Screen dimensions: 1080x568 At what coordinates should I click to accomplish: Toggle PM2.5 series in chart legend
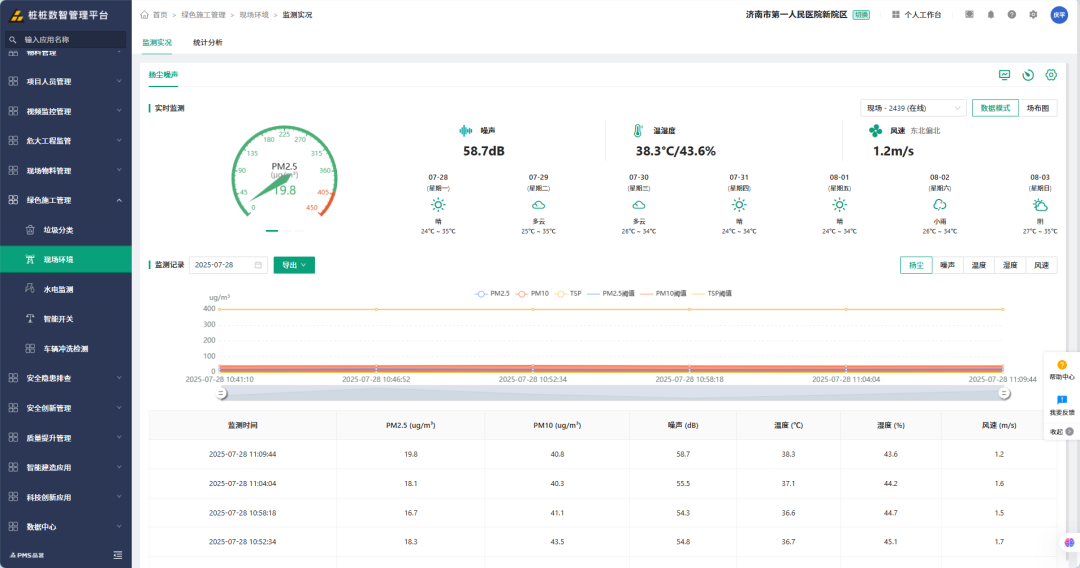pos(492,293)
